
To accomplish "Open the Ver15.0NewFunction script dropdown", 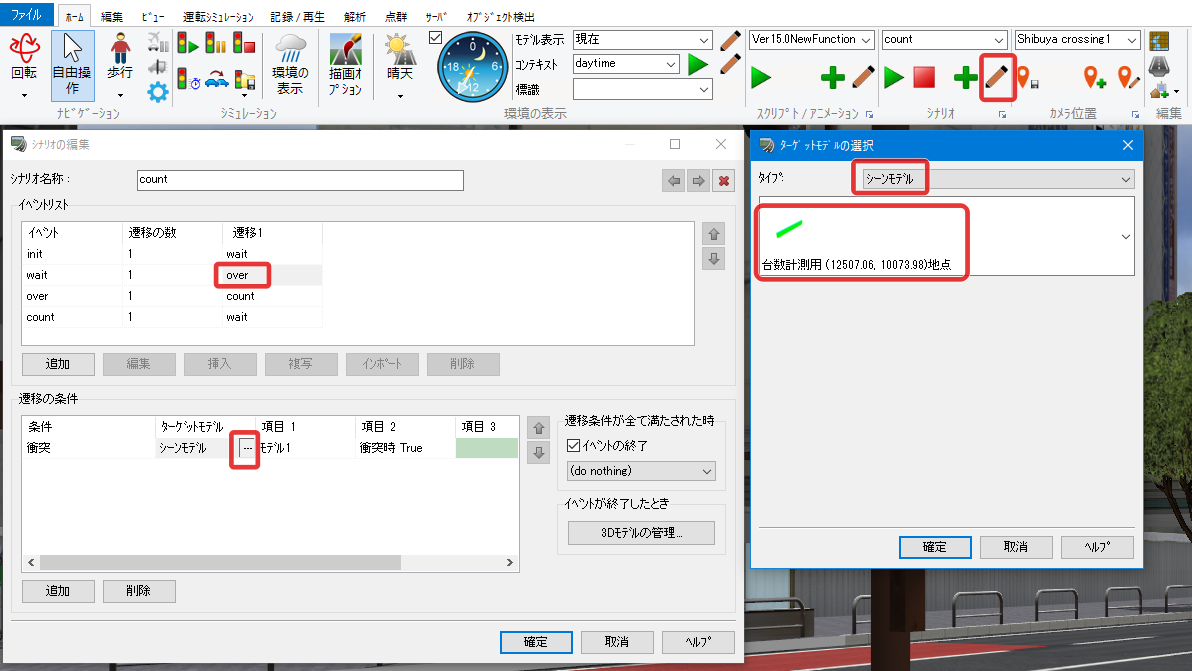I will (866, 40).
